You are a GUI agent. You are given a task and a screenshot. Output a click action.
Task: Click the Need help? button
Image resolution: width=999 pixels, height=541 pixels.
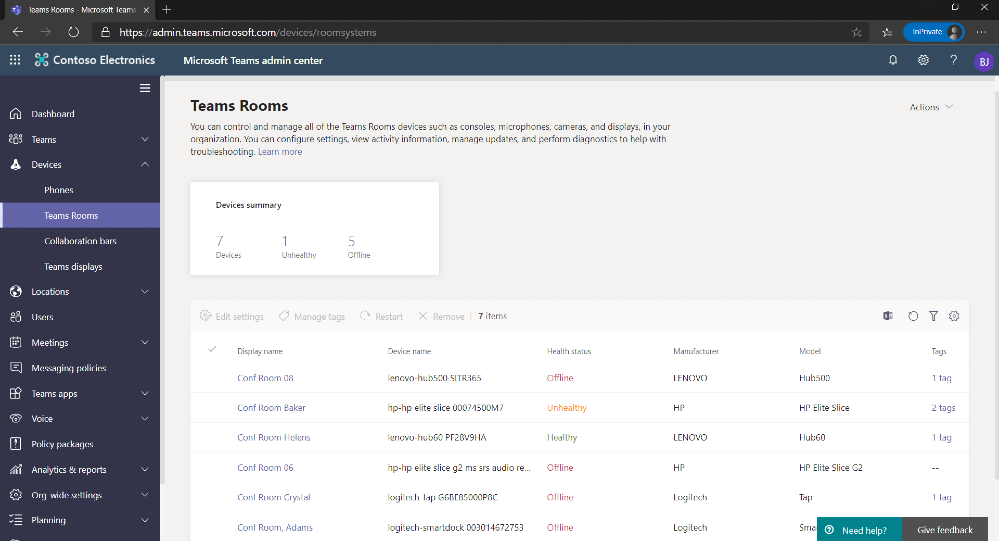pyautogui.click(x=859, y=530)
